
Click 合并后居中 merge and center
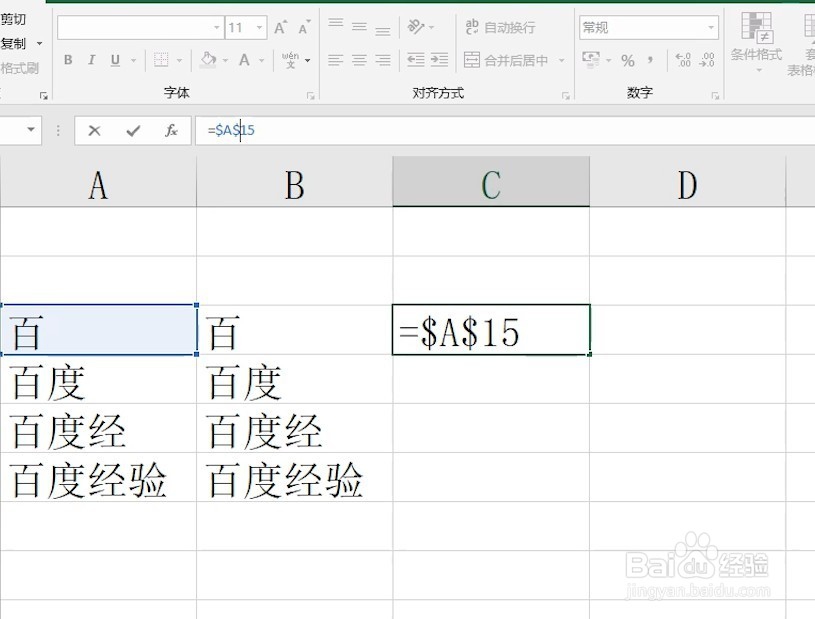pos(506,60)
